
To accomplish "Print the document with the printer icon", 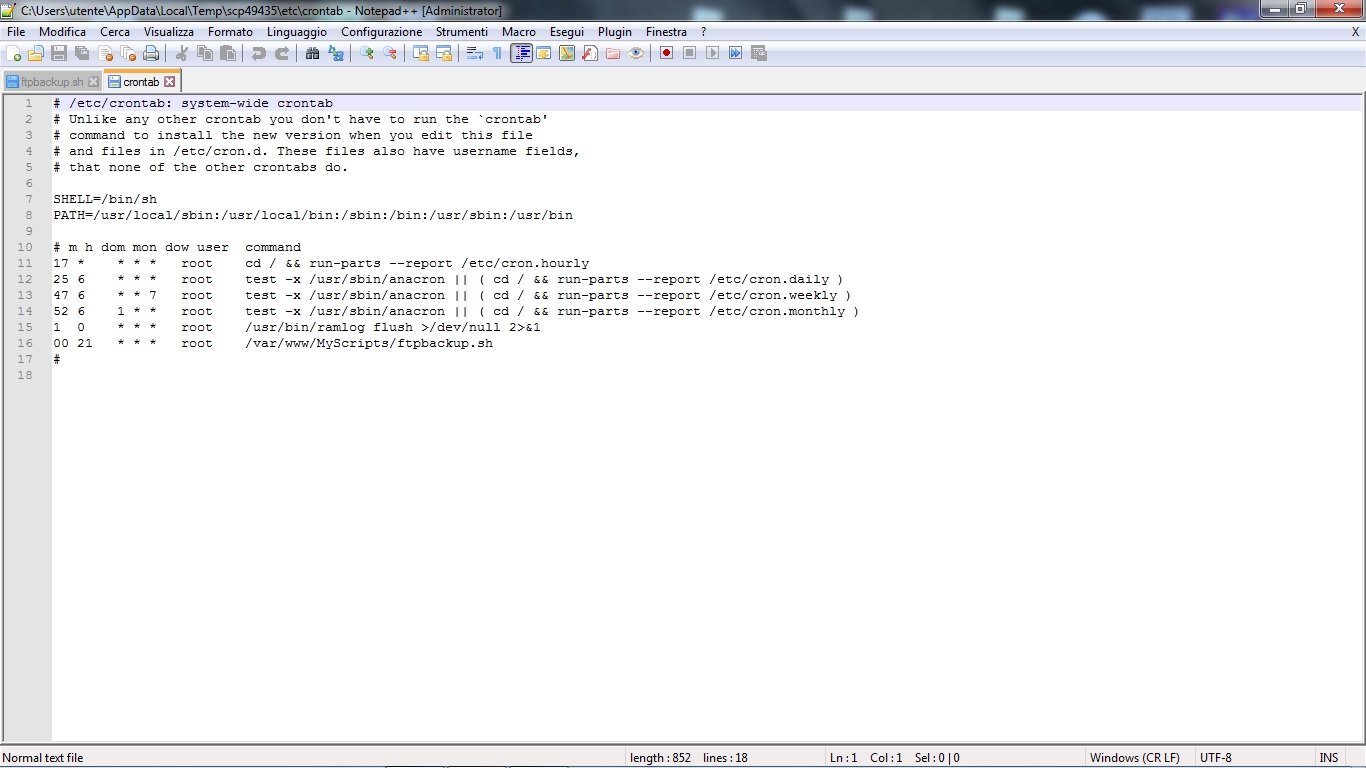I will (x=151, y=53).
